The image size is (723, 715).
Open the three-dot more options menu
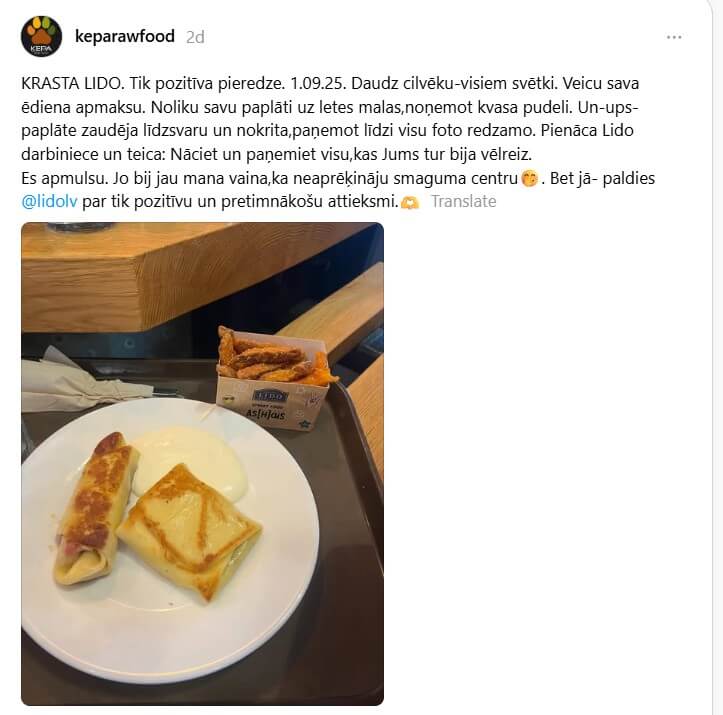pyautogui.click(x=674, y=37)
